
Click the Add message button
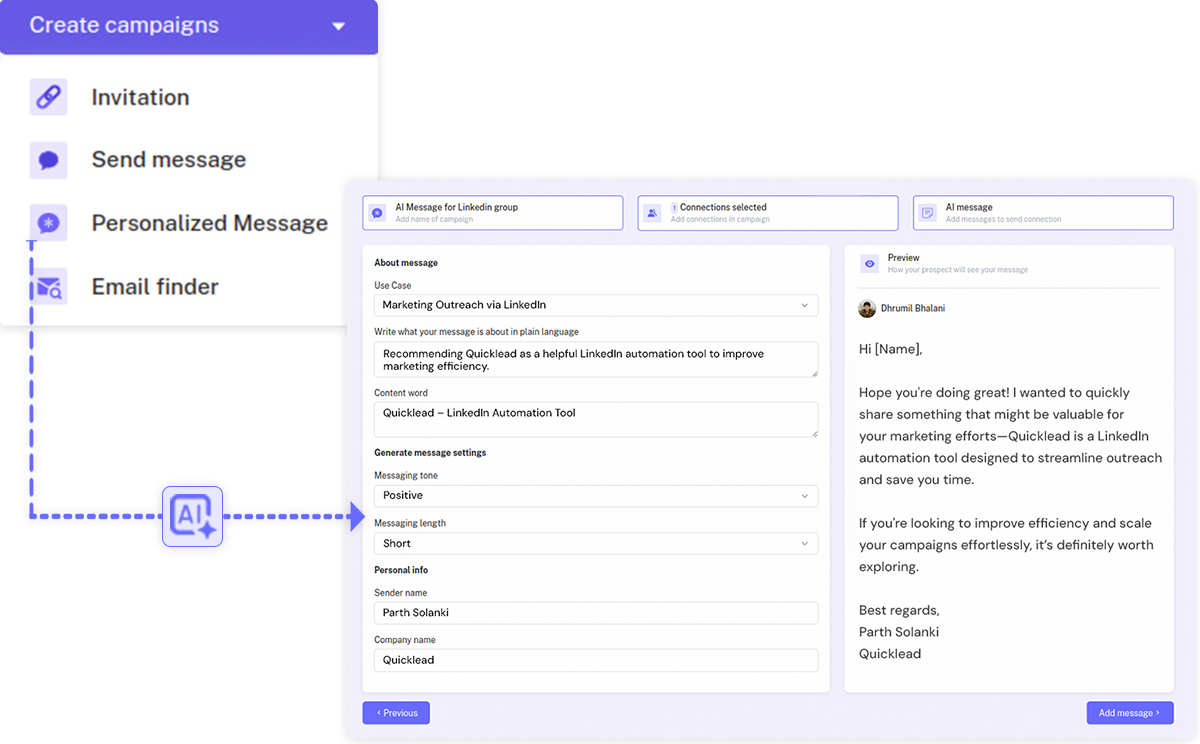[1130, 713]
